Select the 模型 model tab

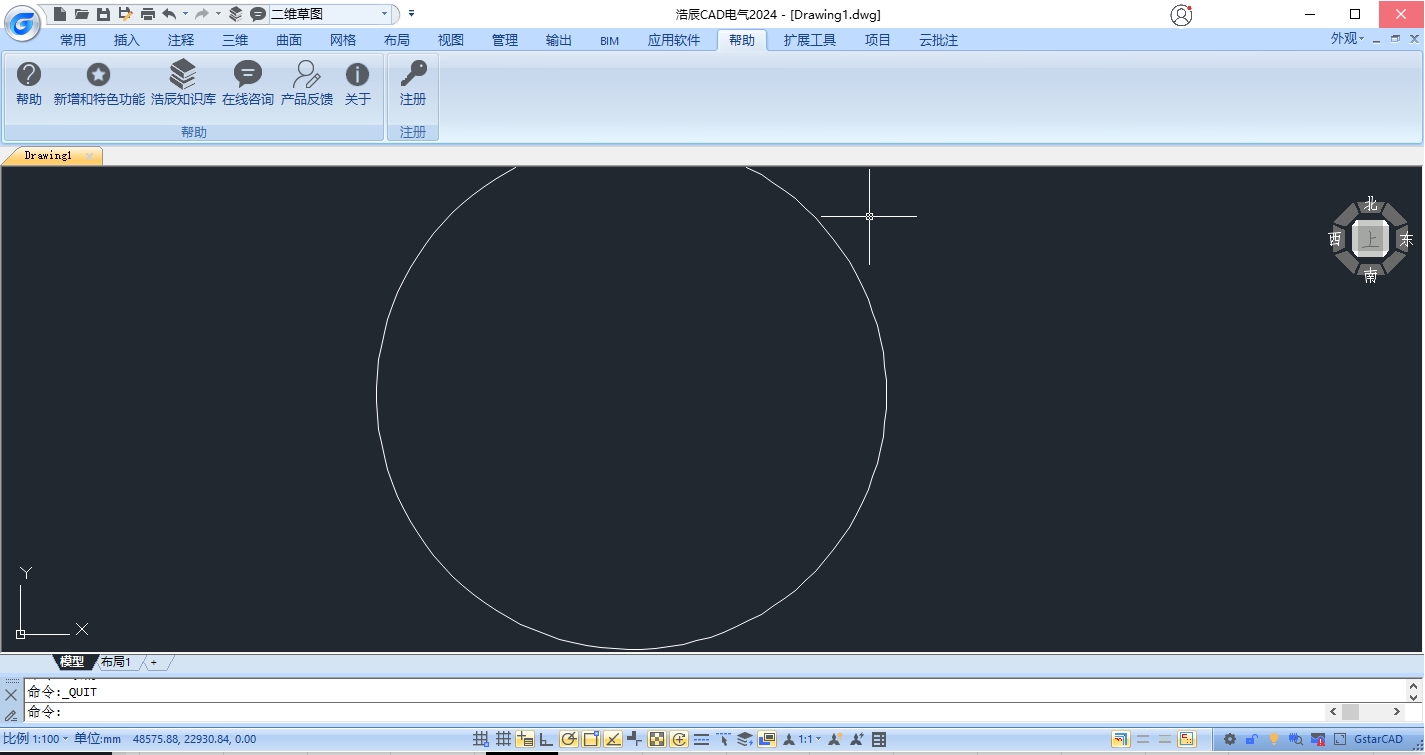pyautogui.click(x=72, y=662)
